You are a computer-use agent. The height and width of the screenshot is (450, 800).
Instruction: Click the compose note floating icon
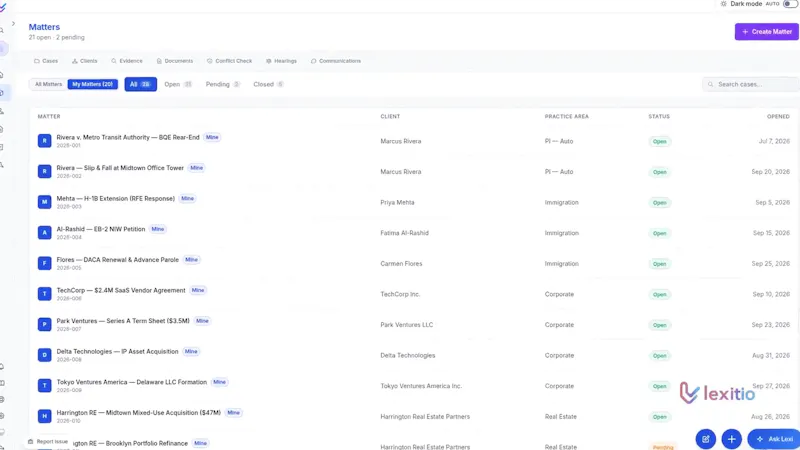(706, 439)
